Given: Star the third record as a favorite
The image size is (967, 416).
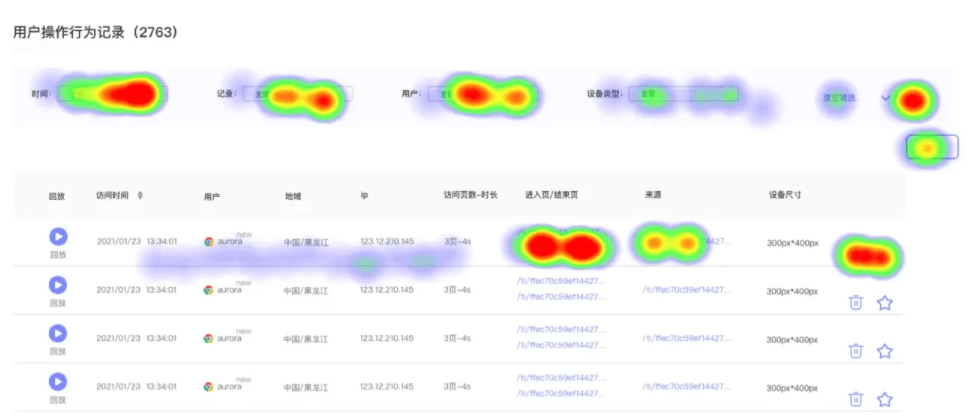Looking at the screenshot, I should (885, 351).
